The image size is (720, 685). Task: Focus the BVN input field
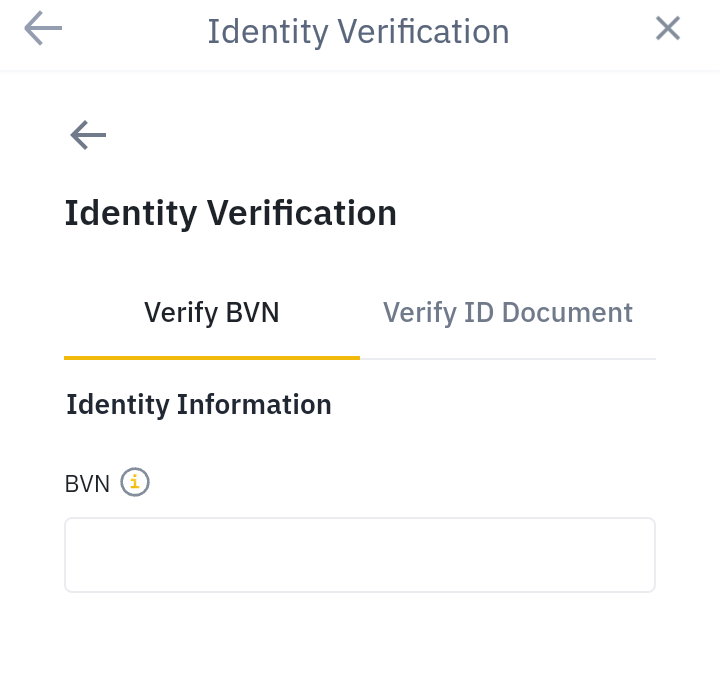tap(359, 555)
